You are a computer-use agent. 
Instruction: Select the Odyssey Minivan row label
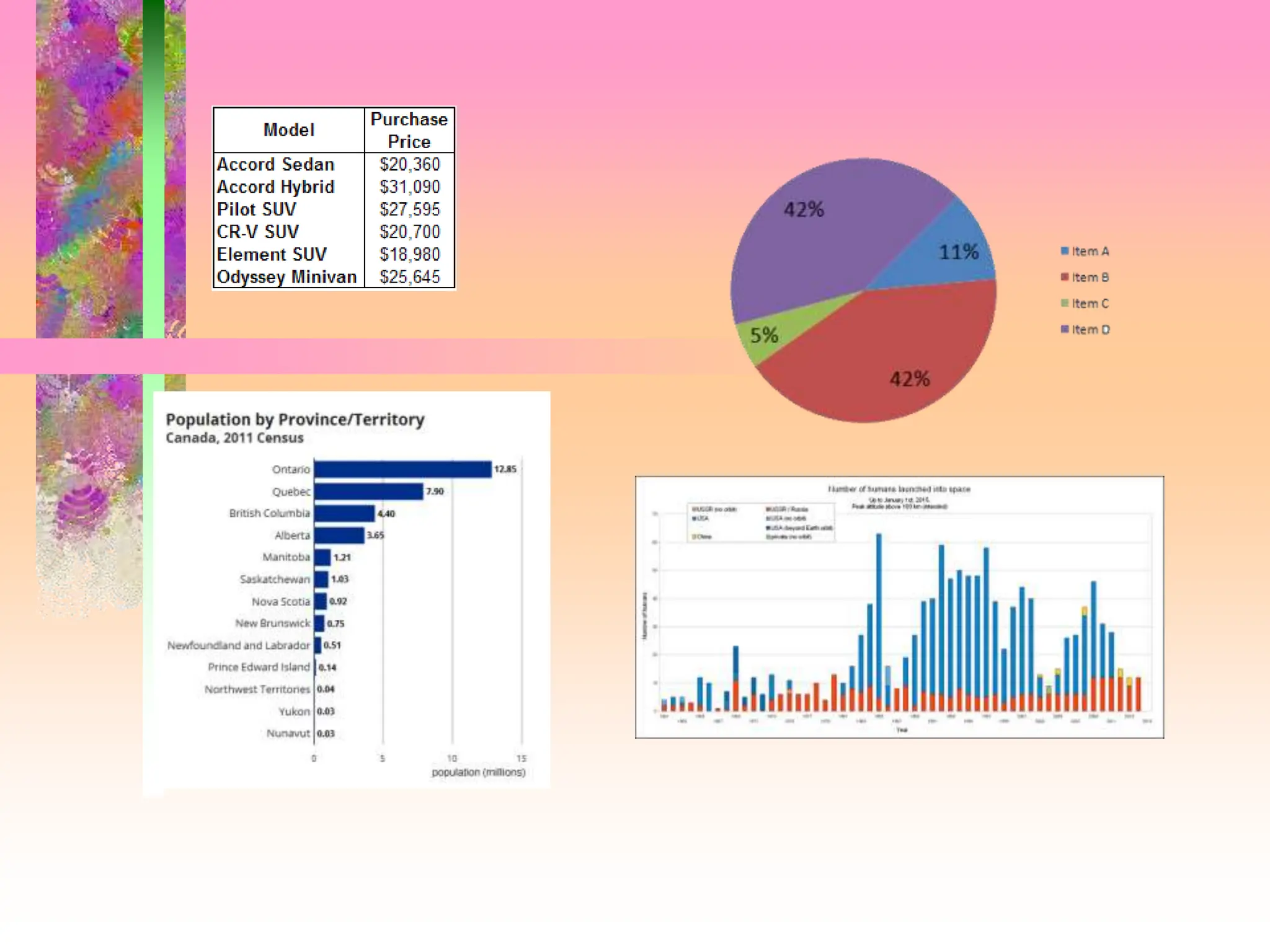tap(287, 277)
